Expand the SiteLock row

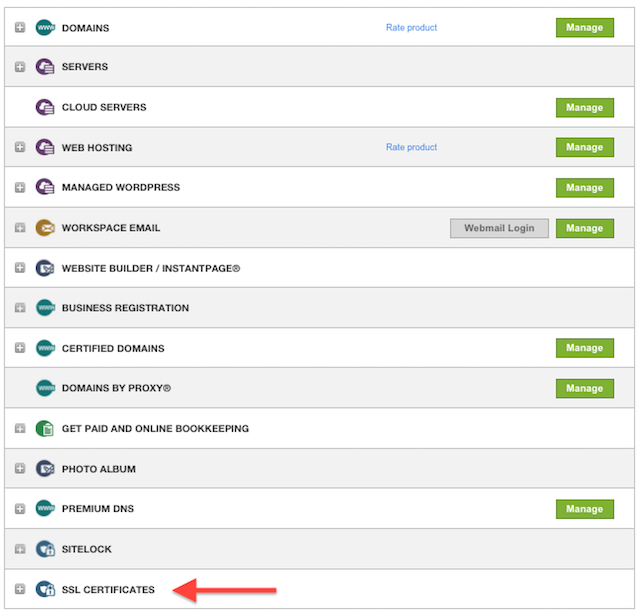[20, 549]
